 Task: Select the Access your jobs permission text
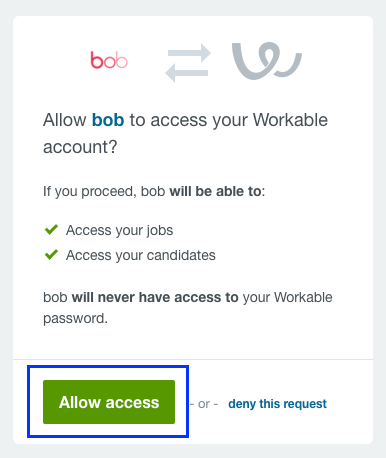(119, 230)
